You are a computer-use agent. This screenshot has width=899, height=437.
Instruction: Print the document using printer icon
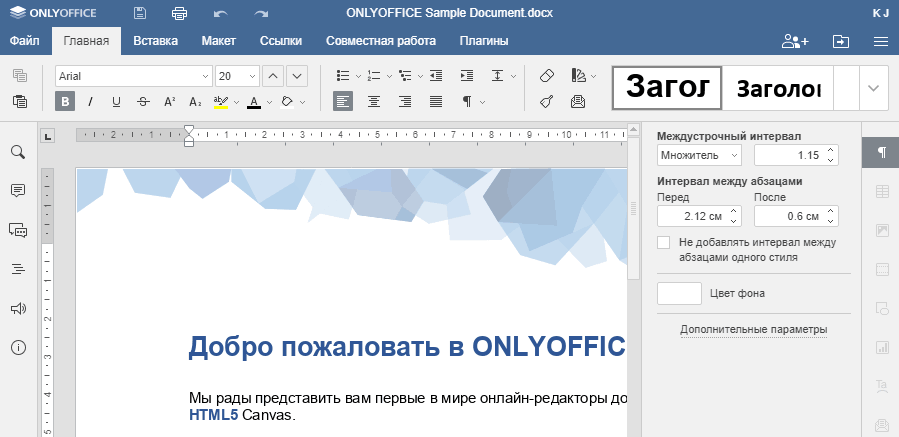[x=179, y=13]
